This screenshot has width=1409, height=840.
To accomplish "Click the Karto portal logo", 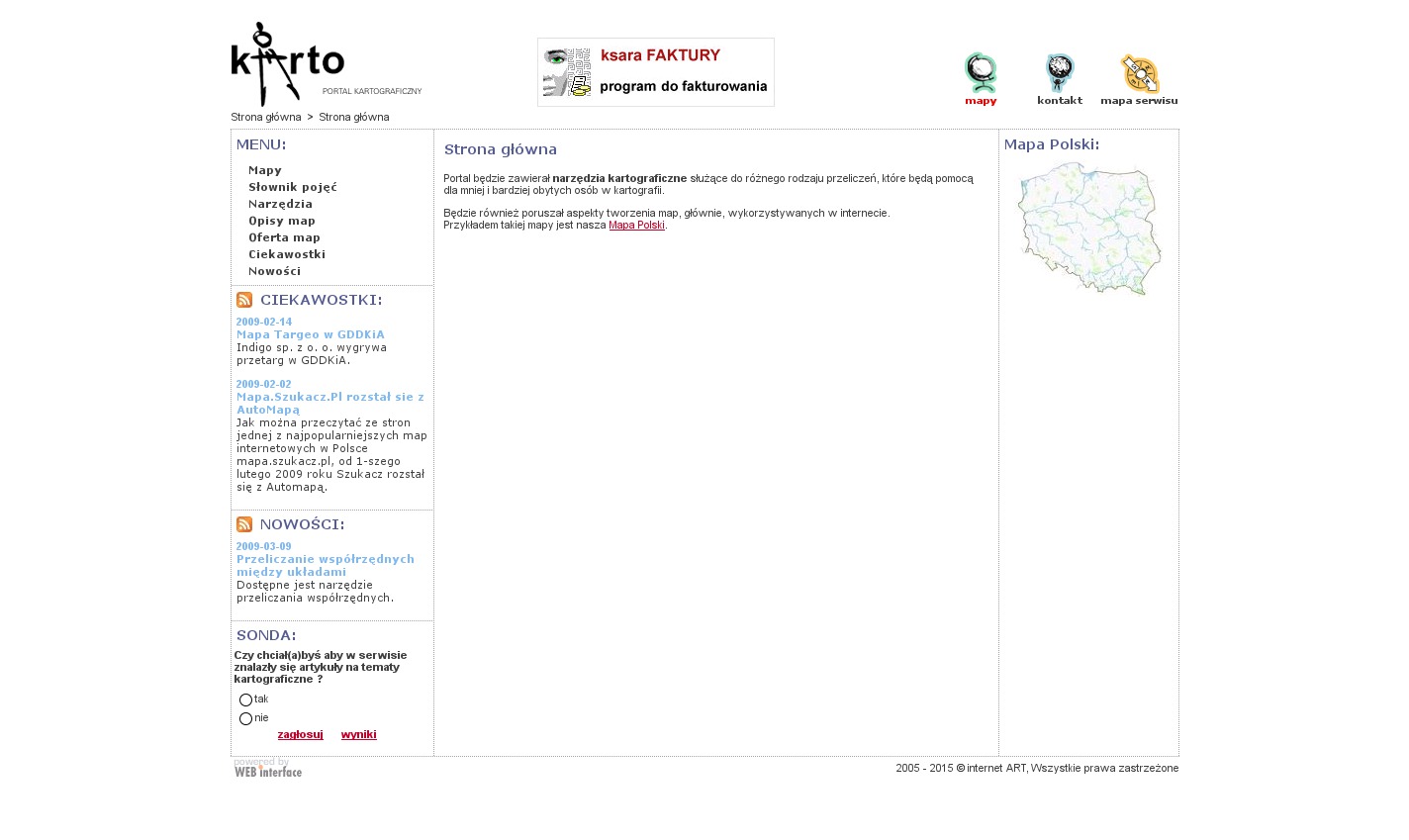I will point(288,64).
